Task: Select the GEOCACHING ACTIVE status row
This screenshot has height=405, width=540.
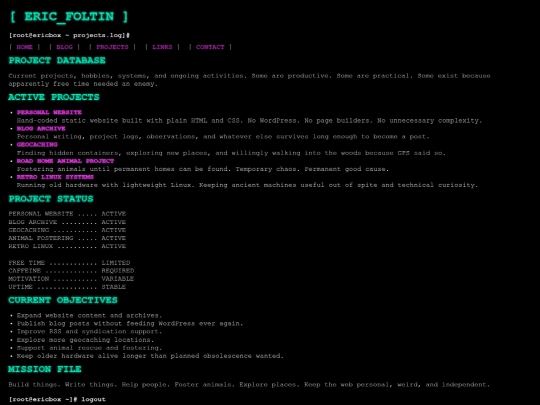Action: [67, 230]
